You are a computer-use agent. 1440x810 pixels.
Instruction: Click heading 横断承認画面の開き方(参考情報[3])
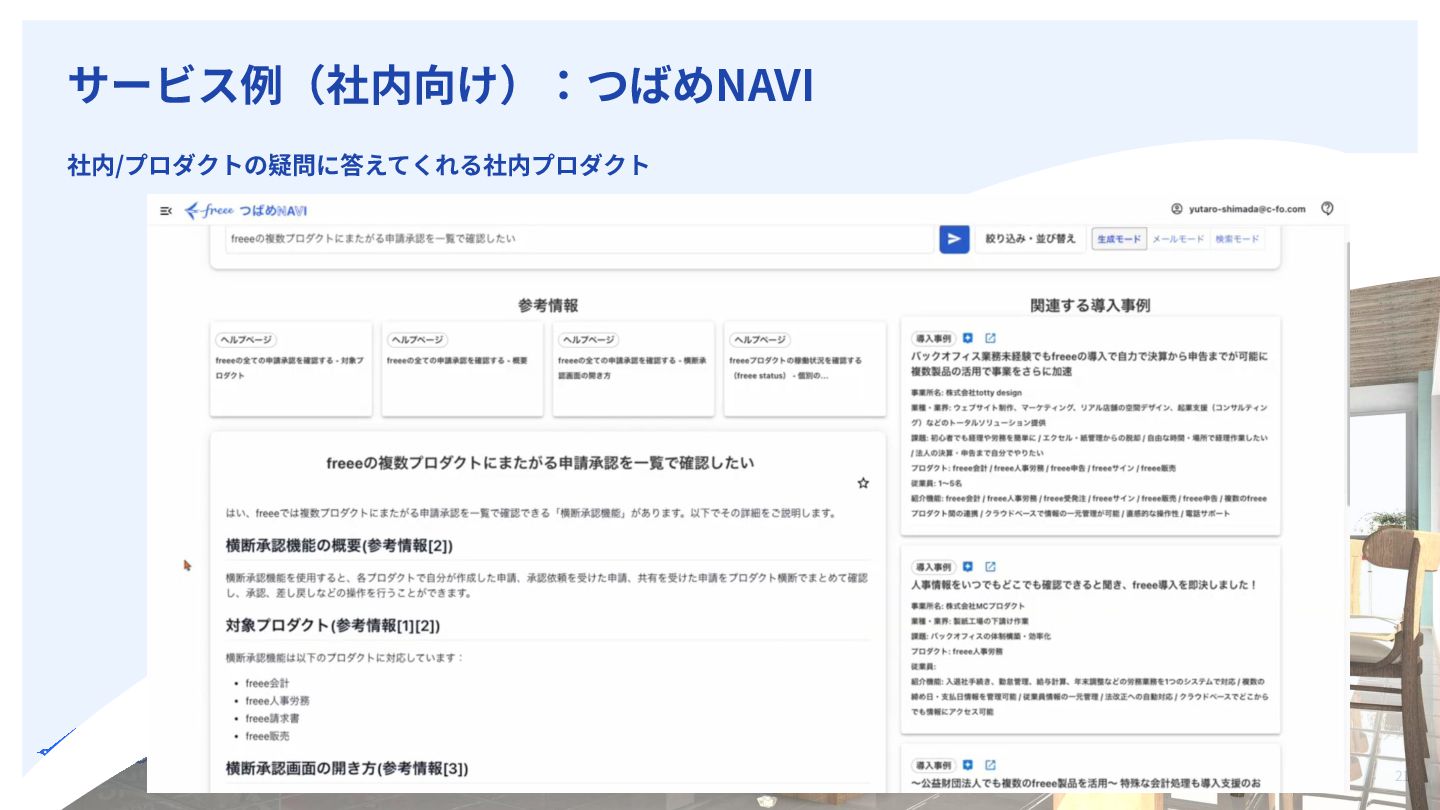347,769
